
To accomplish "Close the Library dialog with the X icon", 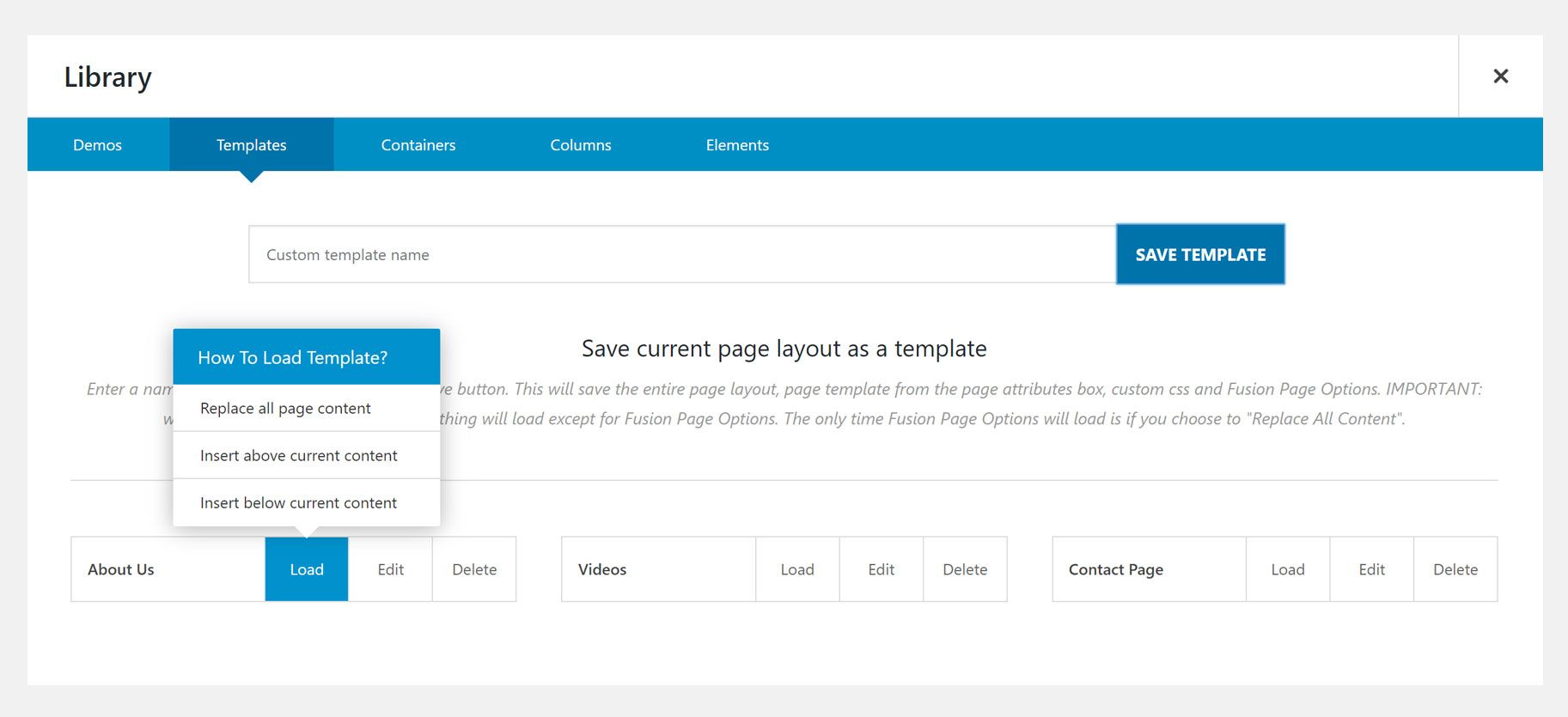I will click(x=1500, y=76).
